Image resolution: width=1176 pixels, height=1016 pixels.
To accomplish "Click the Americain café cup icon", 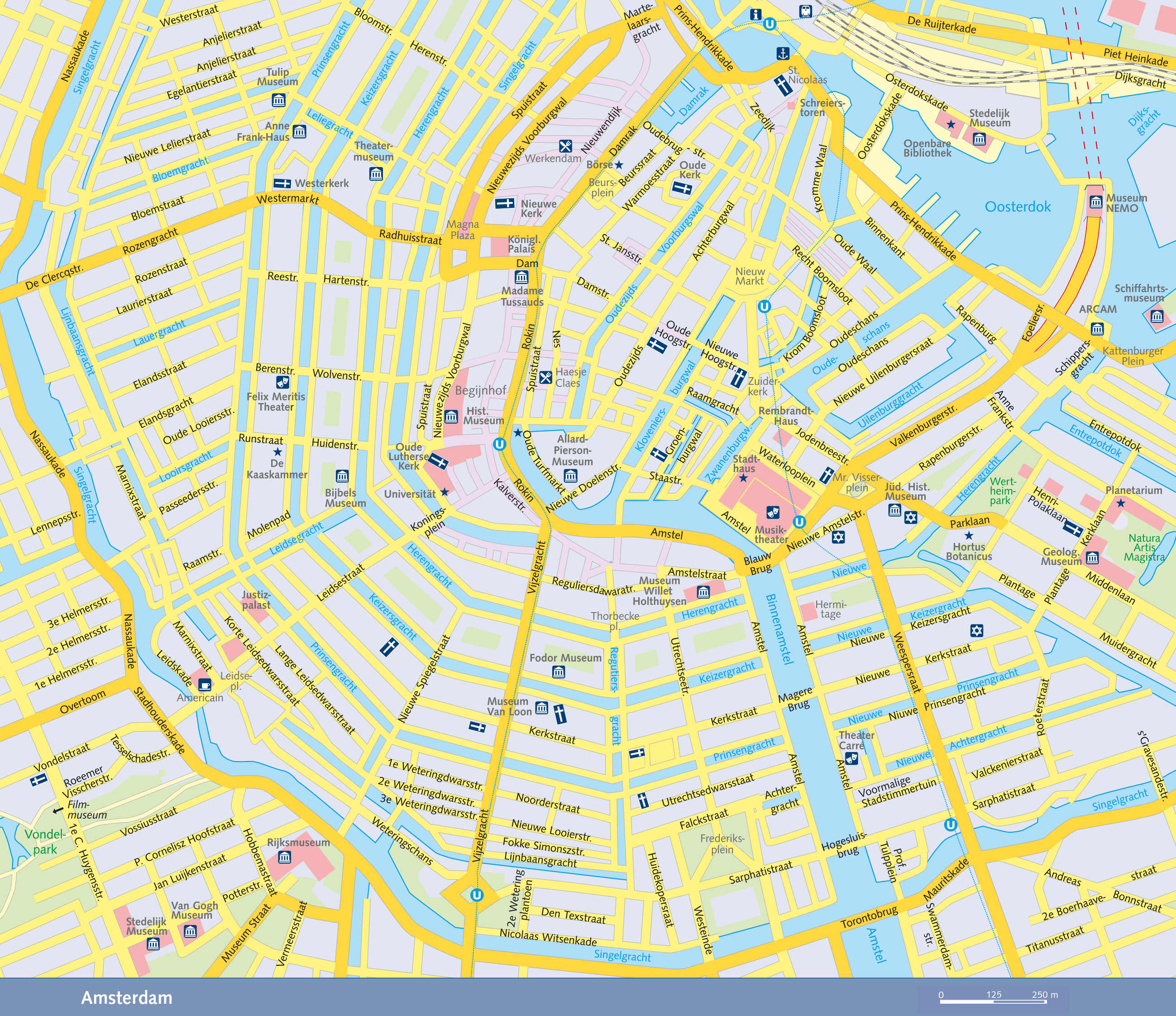I will 206,684.
